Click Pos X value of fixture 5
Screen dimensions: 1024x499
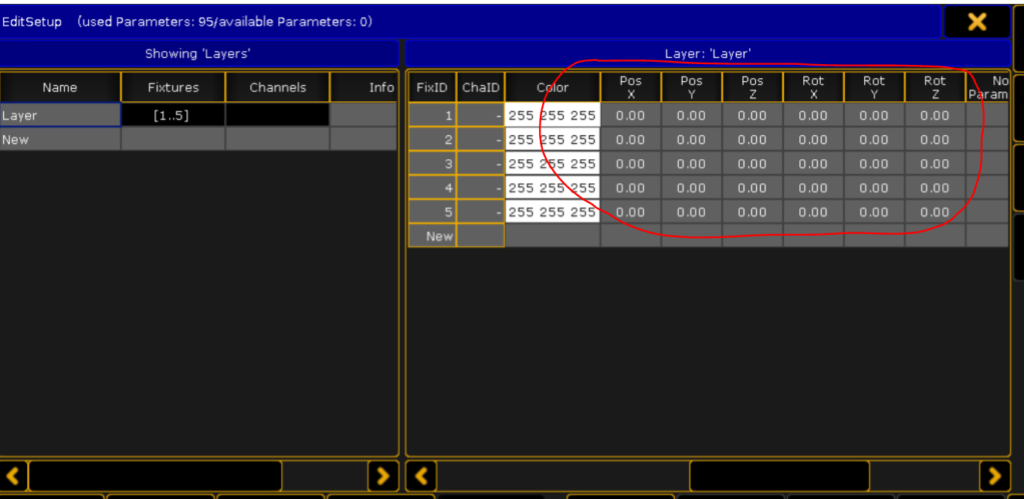coord(631,212)
